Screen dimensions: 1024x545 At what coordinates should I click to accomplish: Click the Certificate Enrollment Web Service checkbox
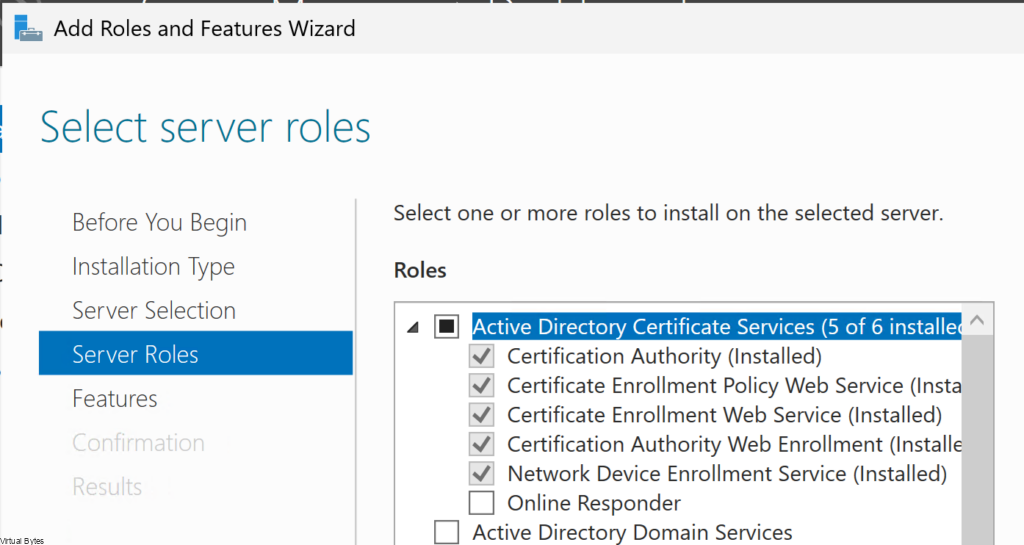[x=482, y=415]
